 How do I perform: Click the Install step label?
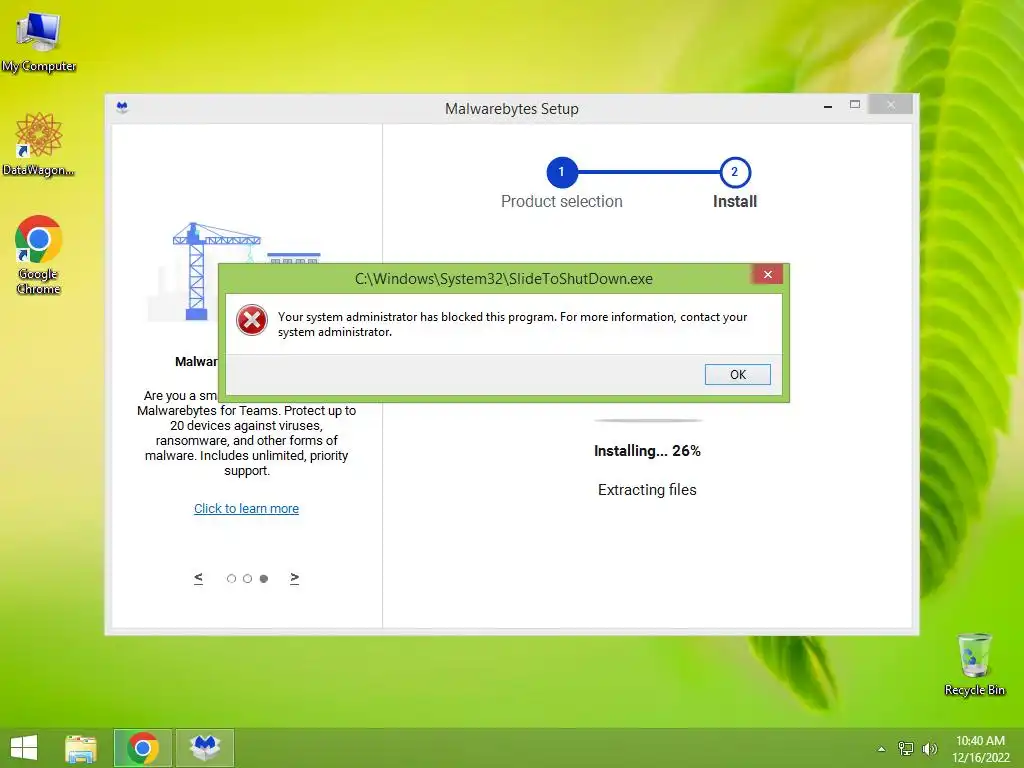735,201
